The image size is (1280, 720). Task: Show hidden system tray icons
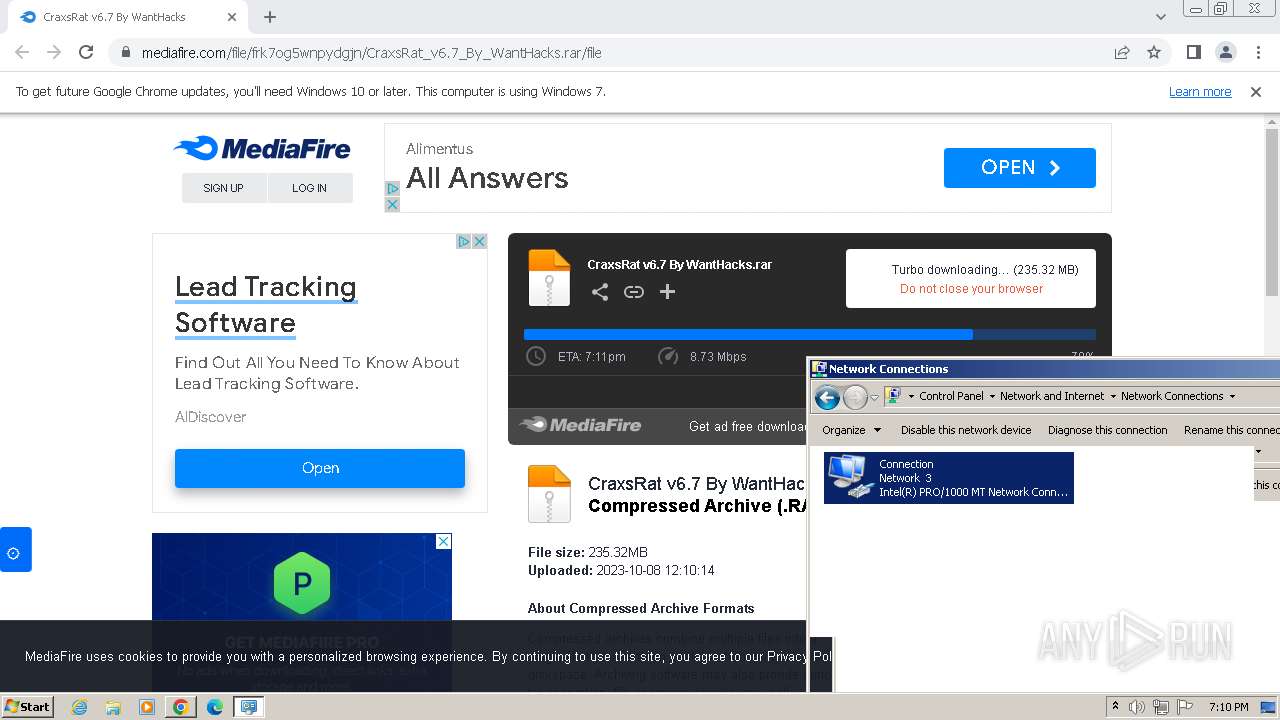click(x=1115, y=707)
